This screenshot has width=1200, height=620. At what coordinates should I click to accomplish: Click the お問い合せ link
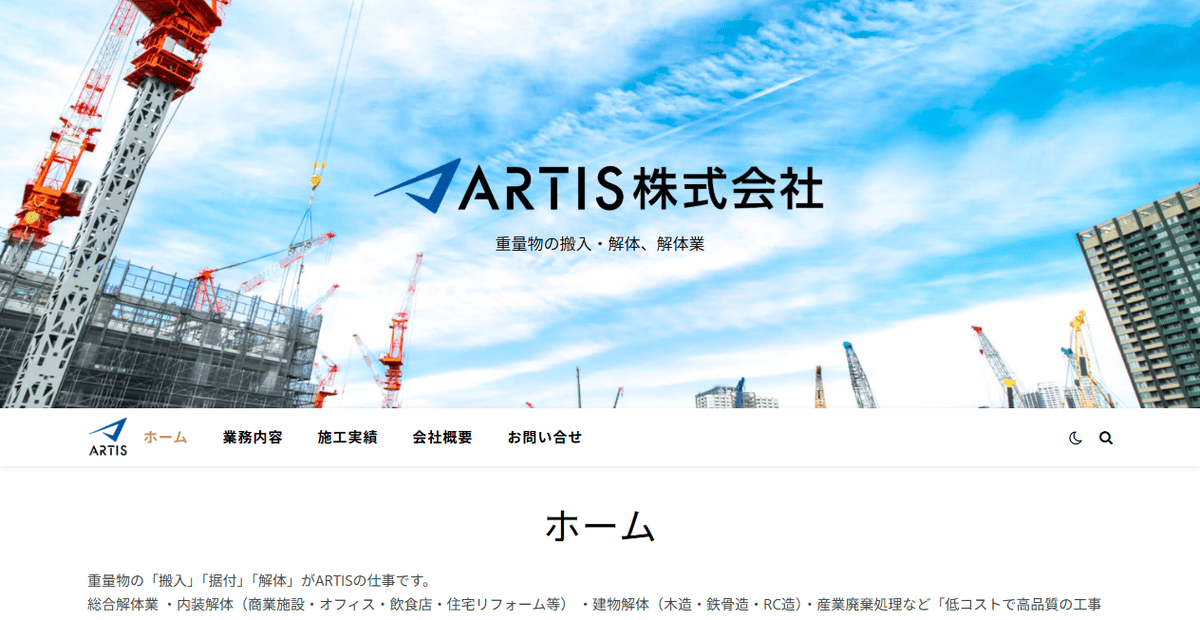pos(543,437)
